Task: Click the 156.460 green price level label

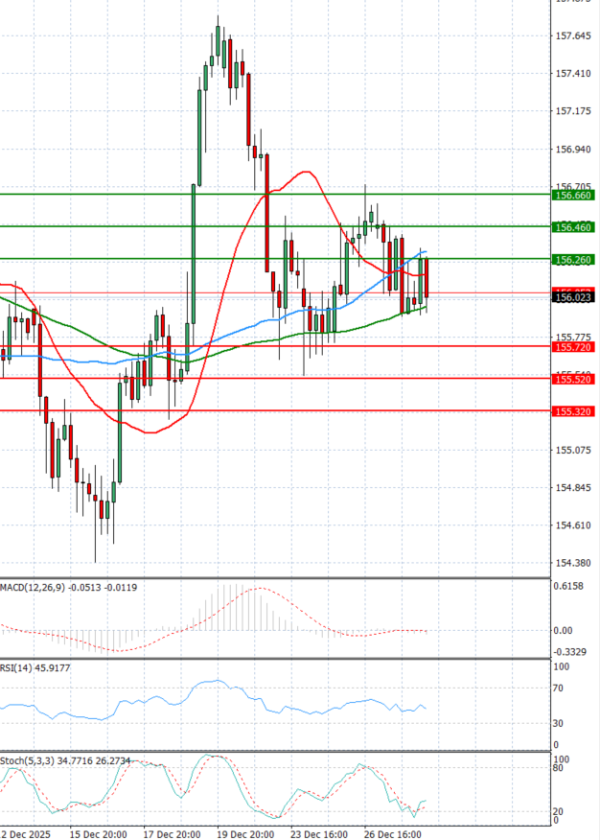Action: point(573,228)
